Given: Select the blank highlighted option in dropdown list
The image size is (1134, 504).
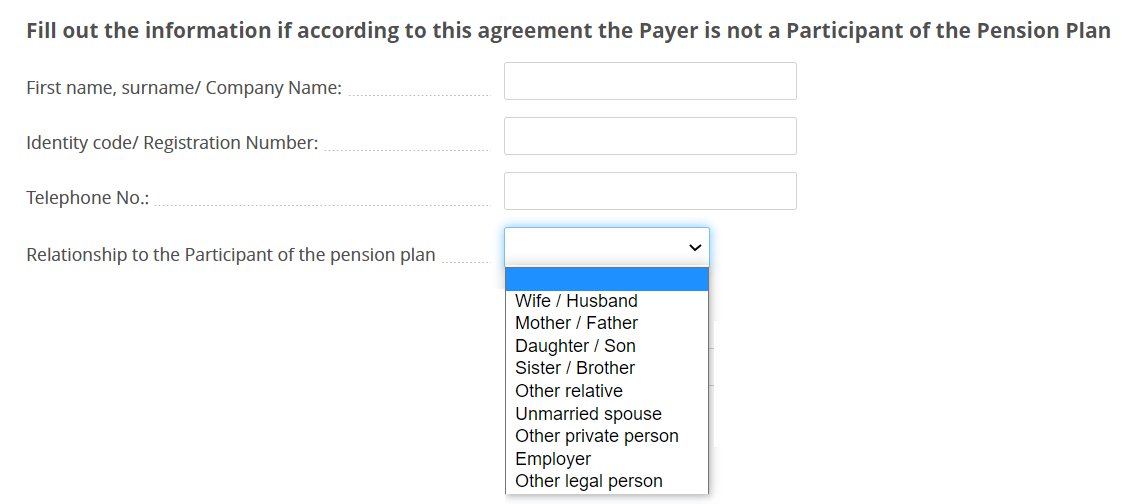Looking at the screenshot, I should 607,279.
